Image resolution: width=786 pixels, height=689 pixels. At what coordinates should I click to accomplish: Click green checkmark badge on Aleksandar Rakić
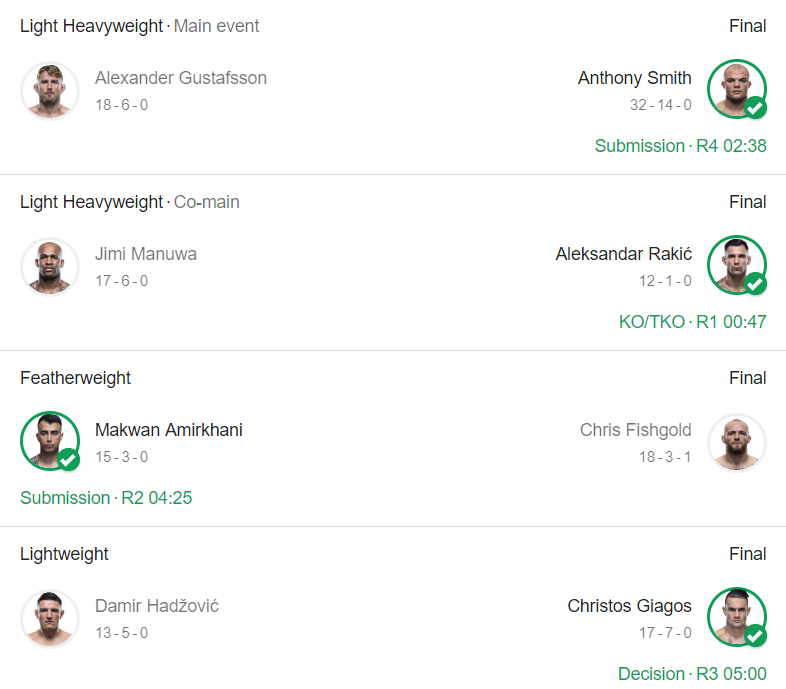[x=755, y=284]
